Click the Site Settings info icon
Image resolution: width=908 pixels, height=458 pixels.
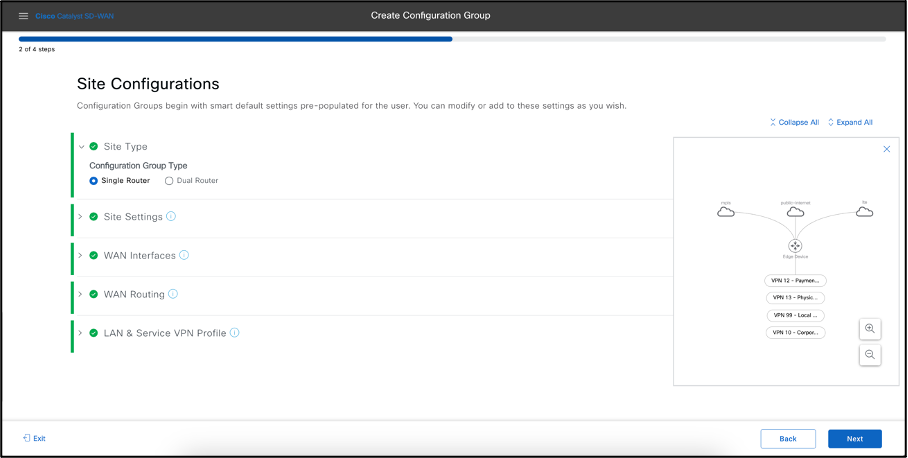click(171, 216)
